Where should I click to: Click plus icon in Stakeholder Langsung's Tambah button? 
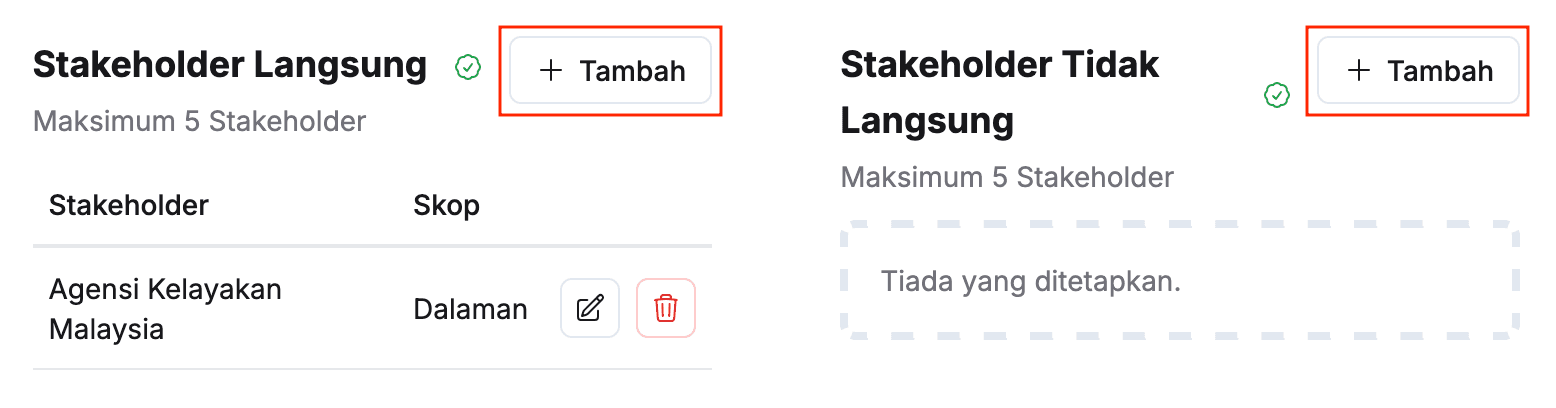pos(550,71)
